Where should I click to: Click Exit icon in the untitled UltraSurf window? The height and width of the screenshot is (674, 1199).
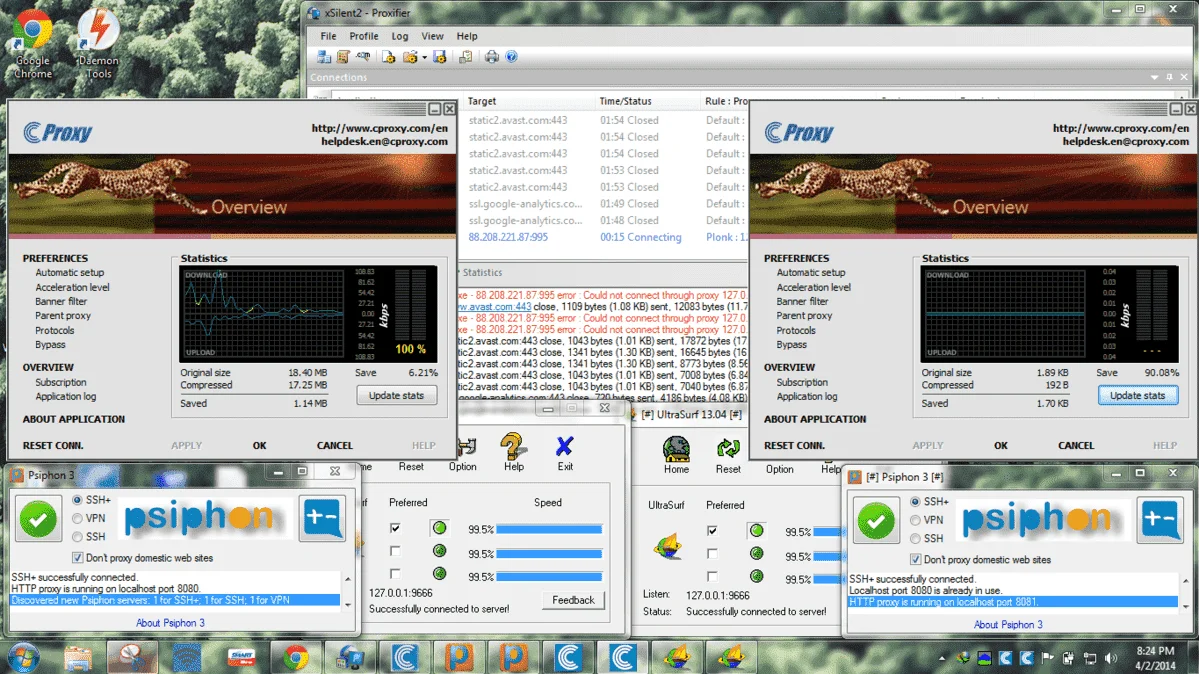(564, 452)
